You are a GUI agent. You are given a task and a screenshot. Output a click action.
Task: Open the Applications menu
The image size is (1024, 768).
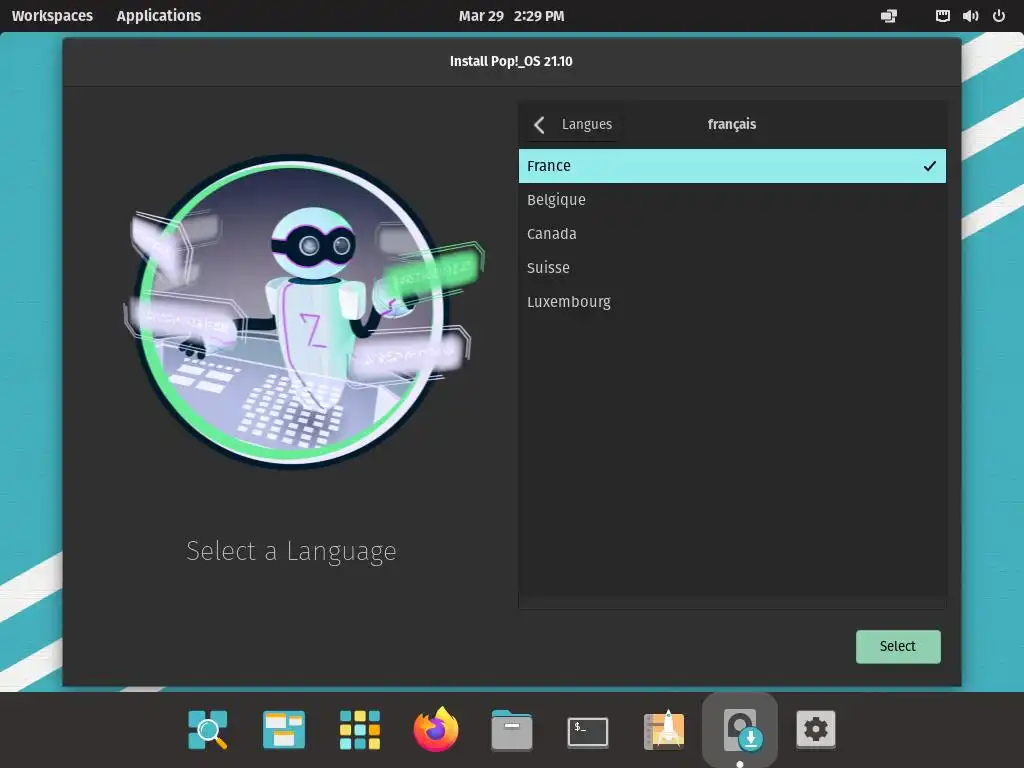[x=159, y=16]
